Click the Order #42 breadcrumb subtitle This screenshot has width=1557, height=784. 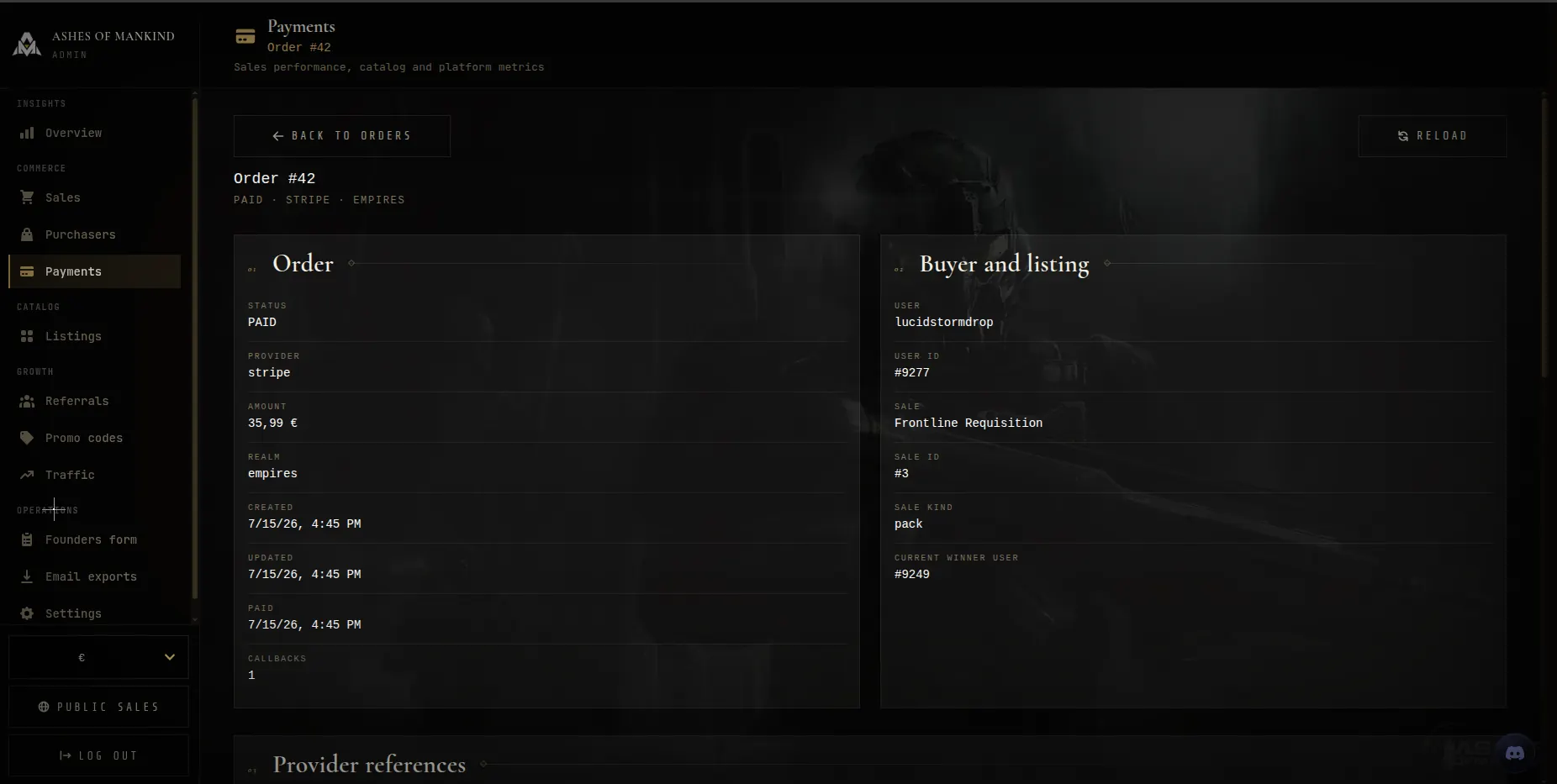point(299,47)
